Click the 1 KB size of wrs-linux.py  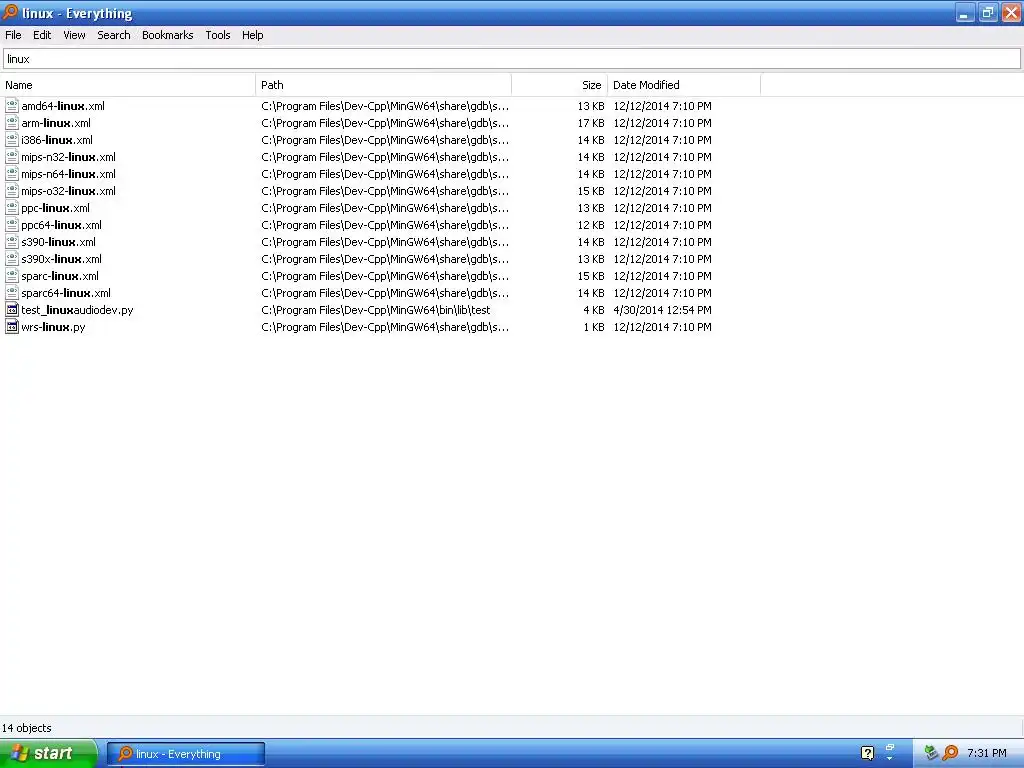594,327
